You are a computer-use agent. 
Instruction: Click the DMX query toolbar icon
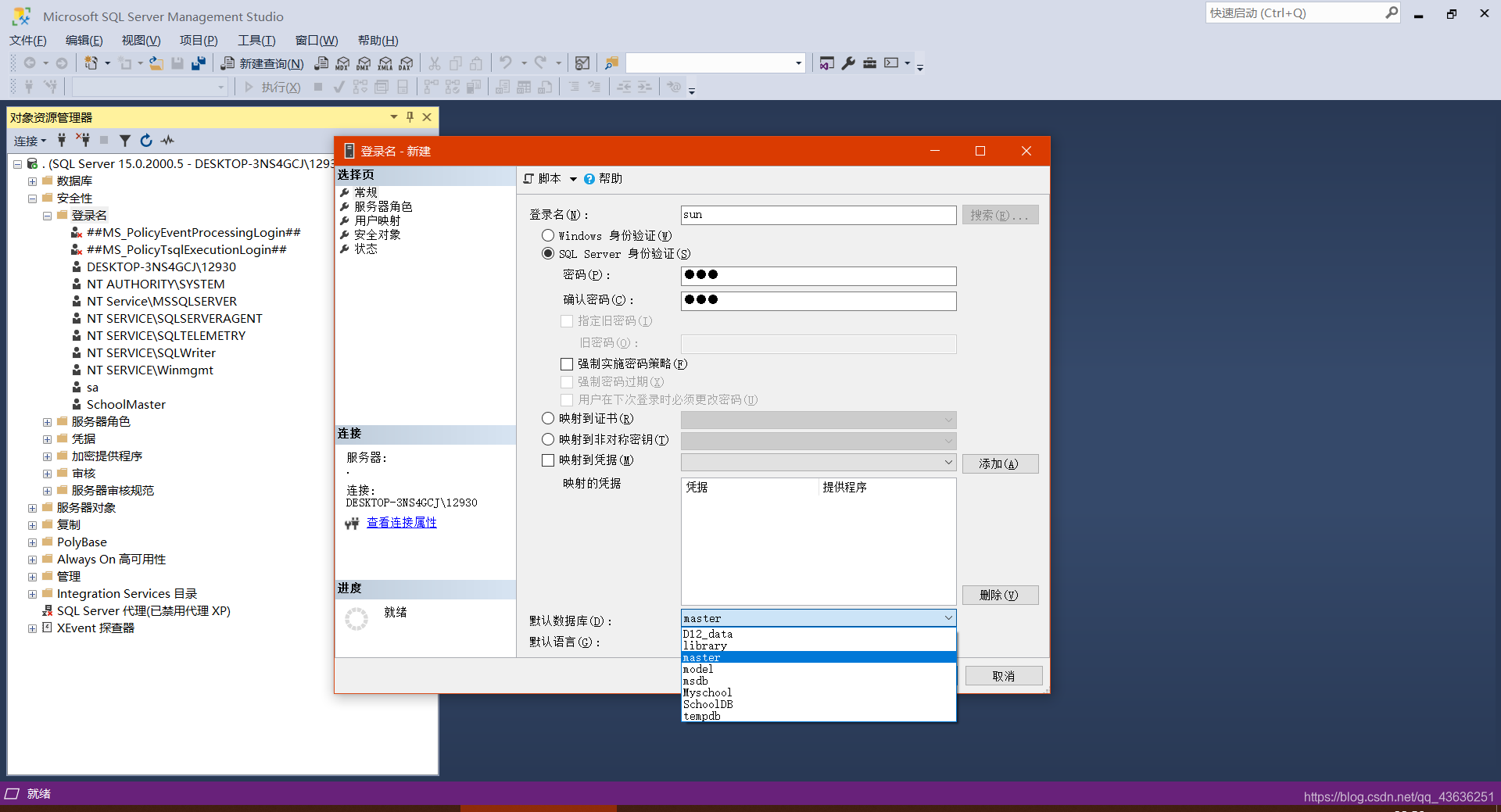pos(364,63)
